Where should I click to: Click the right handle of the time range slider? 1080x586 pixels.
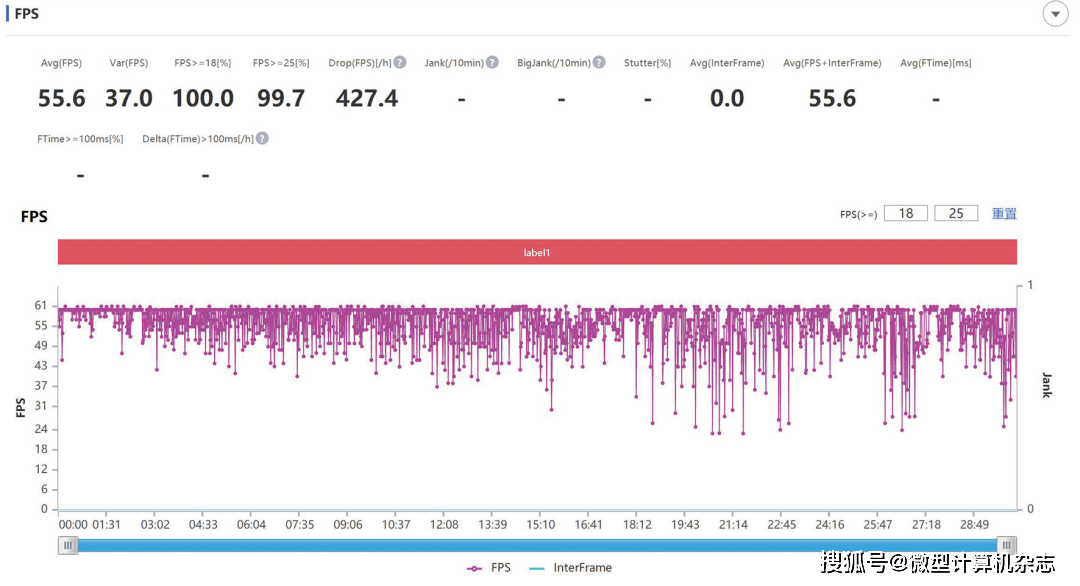point(1006,545)
